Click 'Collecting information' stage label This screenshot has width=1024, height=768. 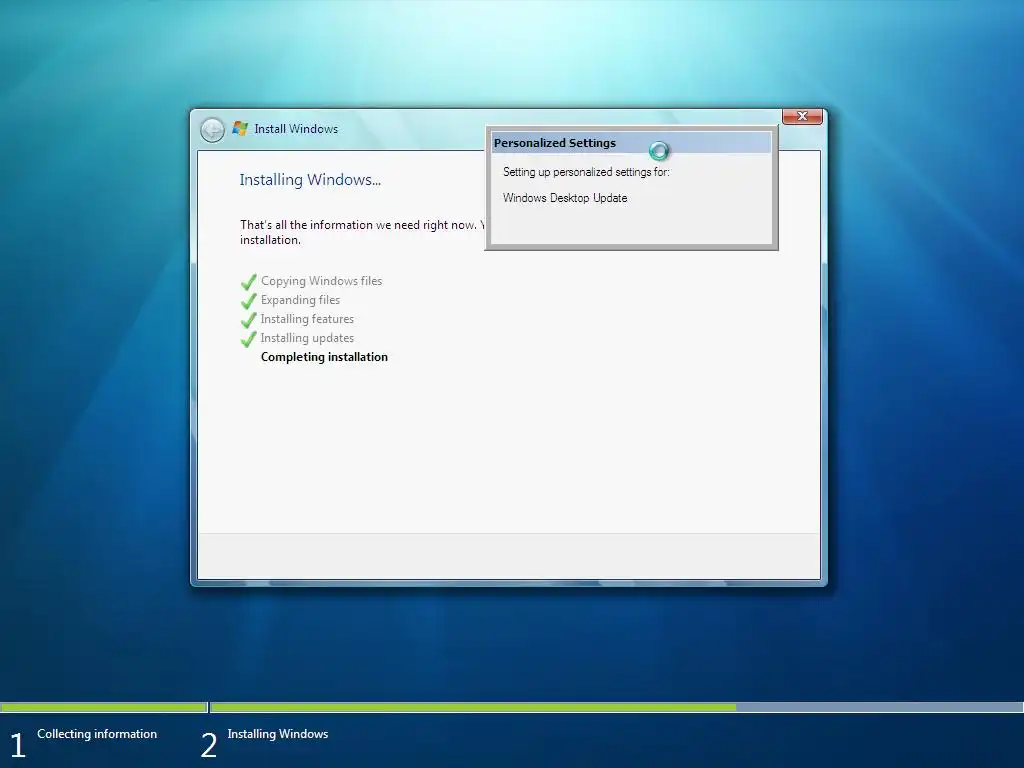click(97, 733)
